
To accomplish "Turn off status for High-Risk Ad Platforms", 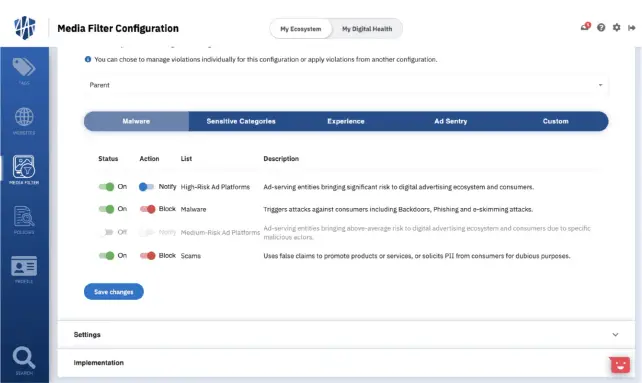I will (106, 187).
